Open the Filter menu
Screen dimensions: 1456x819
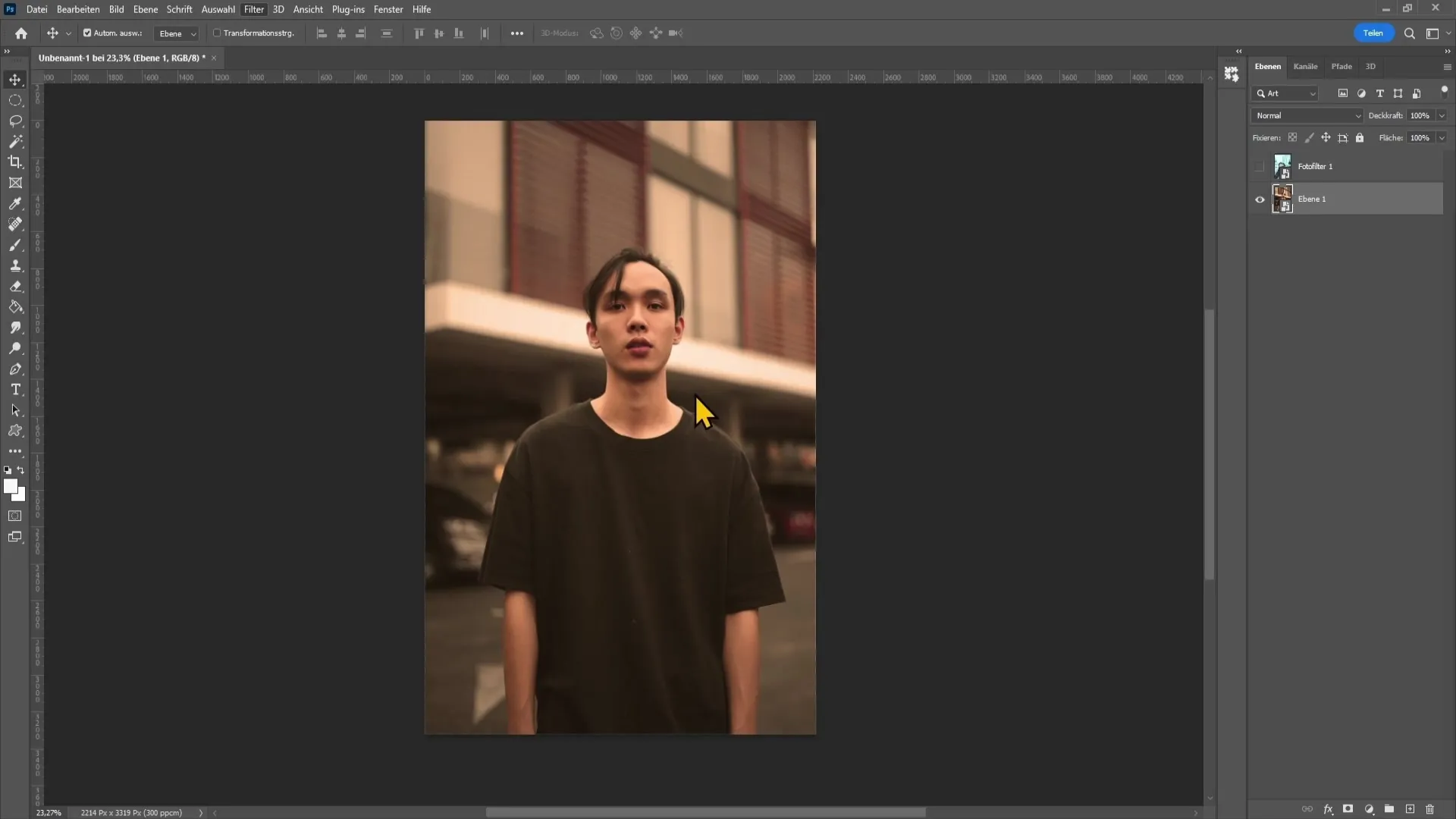[253, 9]
